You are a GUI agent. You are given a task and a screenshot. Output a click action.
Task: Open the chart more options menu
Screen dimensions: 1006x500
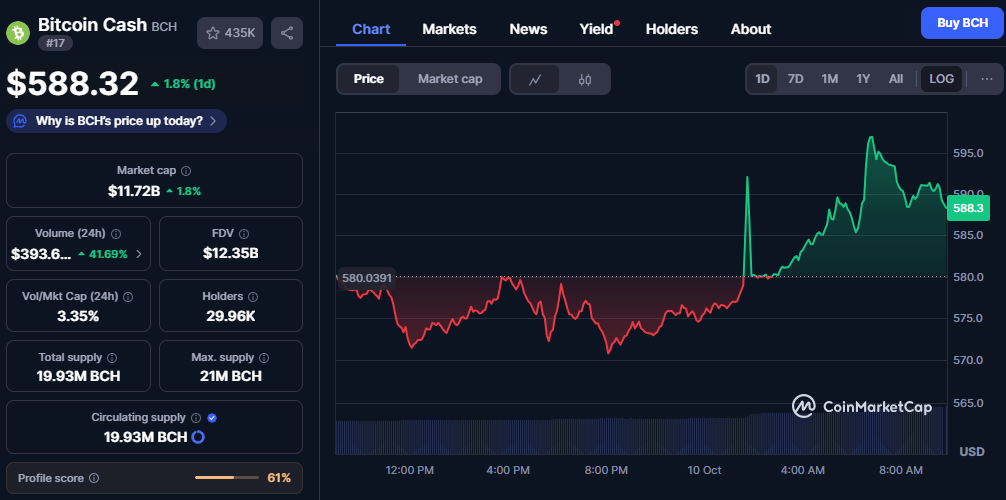[986, 78]
